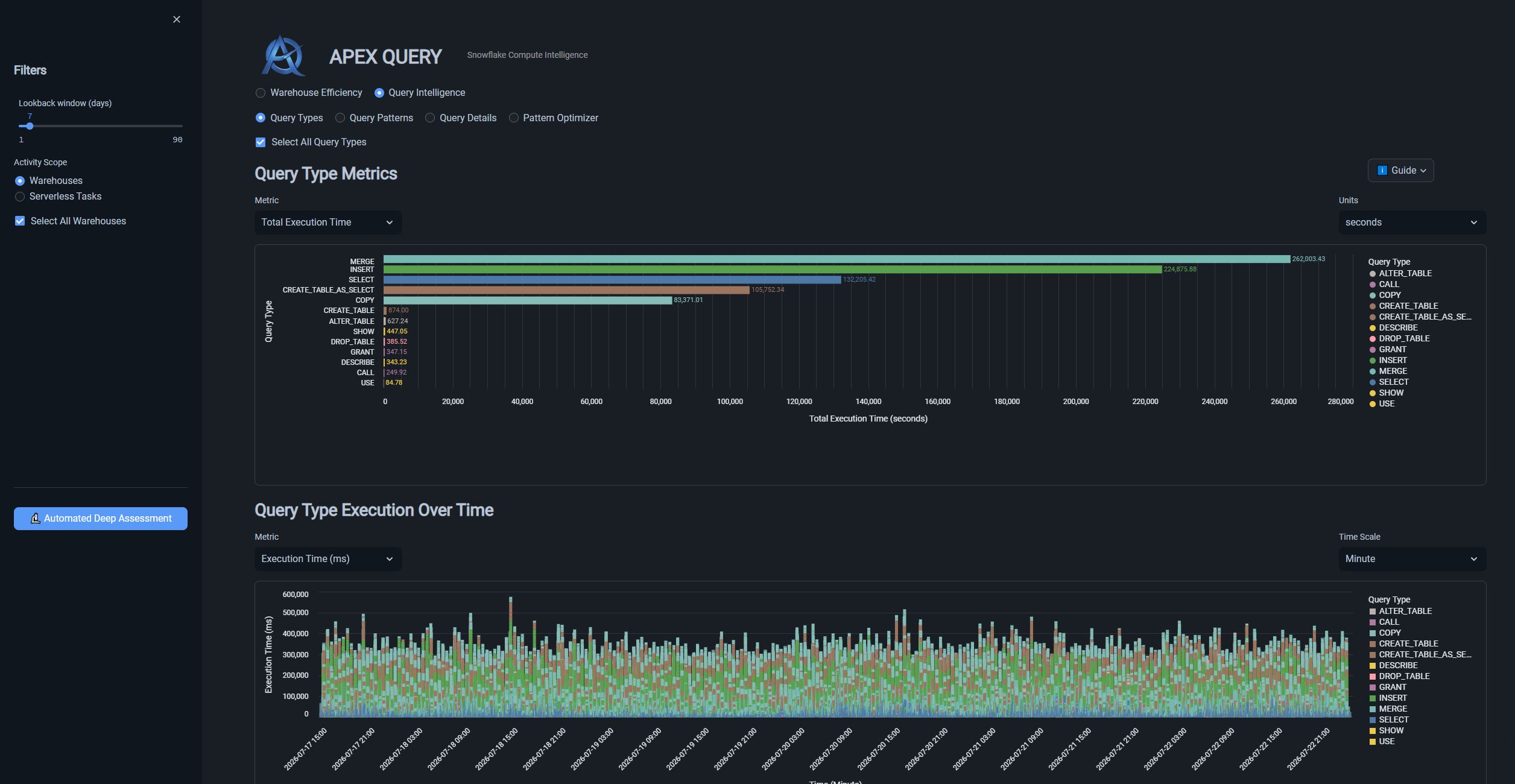Click CREATE_TABLE legend square in Execution Over Time
The height and width of the screenshot is (784, 1515).
[1373, 644]
